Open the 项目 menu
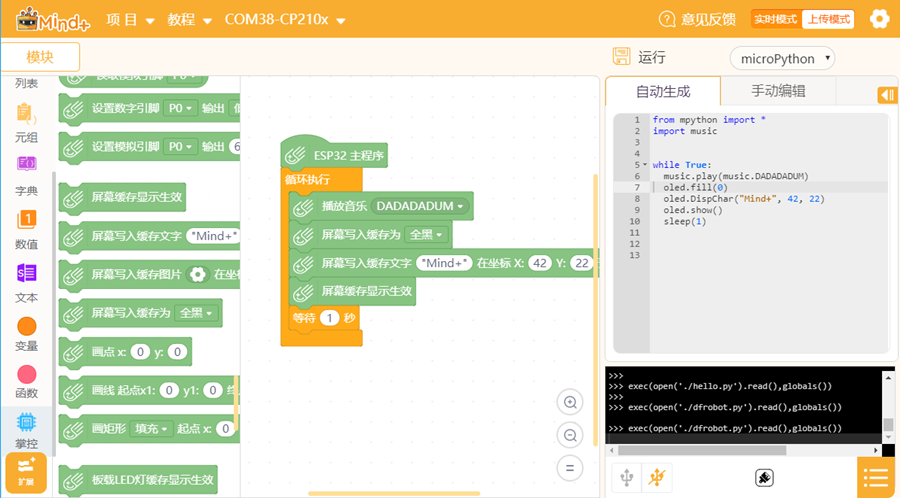Viewport: 900px width, 498px height. (130, 20)
